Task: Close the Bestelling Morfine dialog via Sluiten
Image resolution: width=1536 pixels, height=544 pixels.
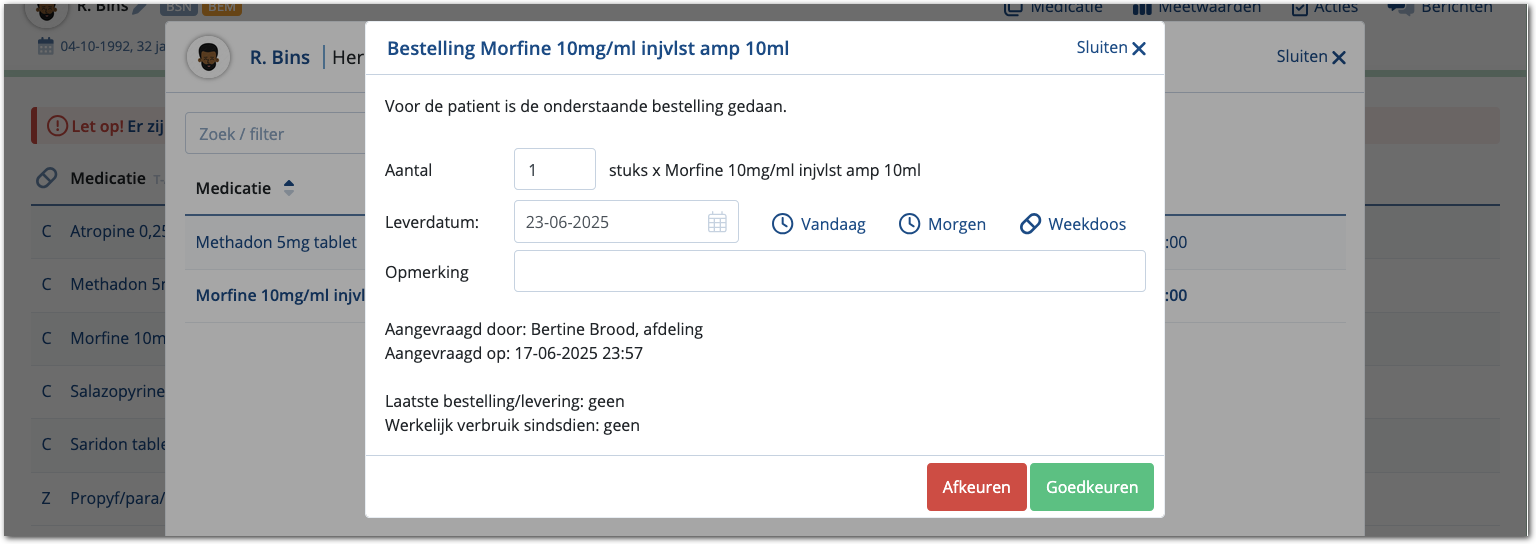Action: click(1111, 48)
